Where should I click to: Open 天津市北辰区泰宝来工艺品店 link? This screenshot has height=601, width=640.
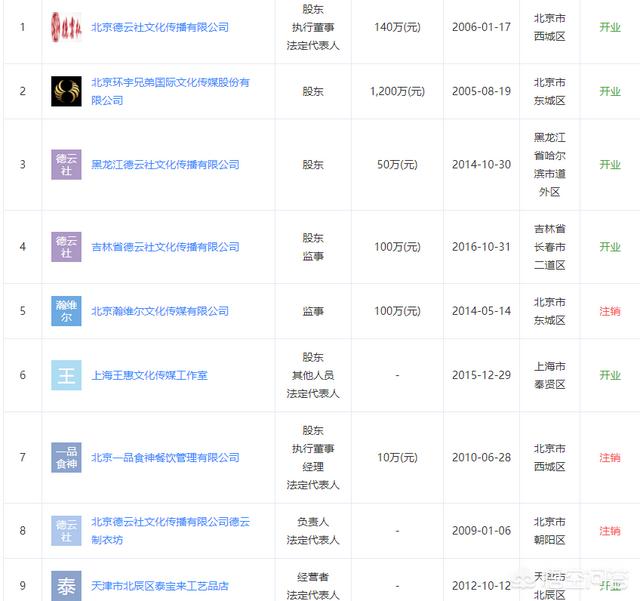(x=160, y=586)
